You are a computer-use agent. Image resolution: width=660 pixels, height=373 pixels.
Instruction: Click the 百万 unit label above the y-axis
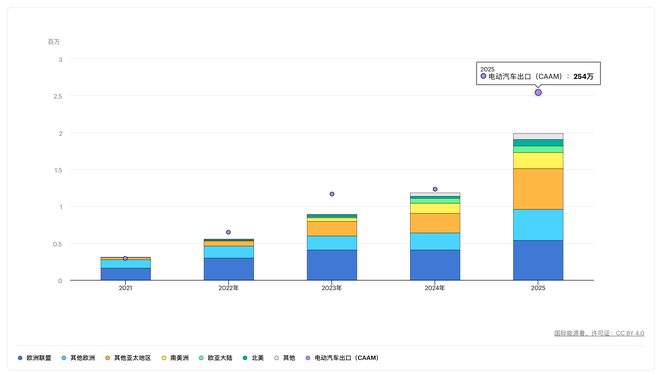[54, 42]
